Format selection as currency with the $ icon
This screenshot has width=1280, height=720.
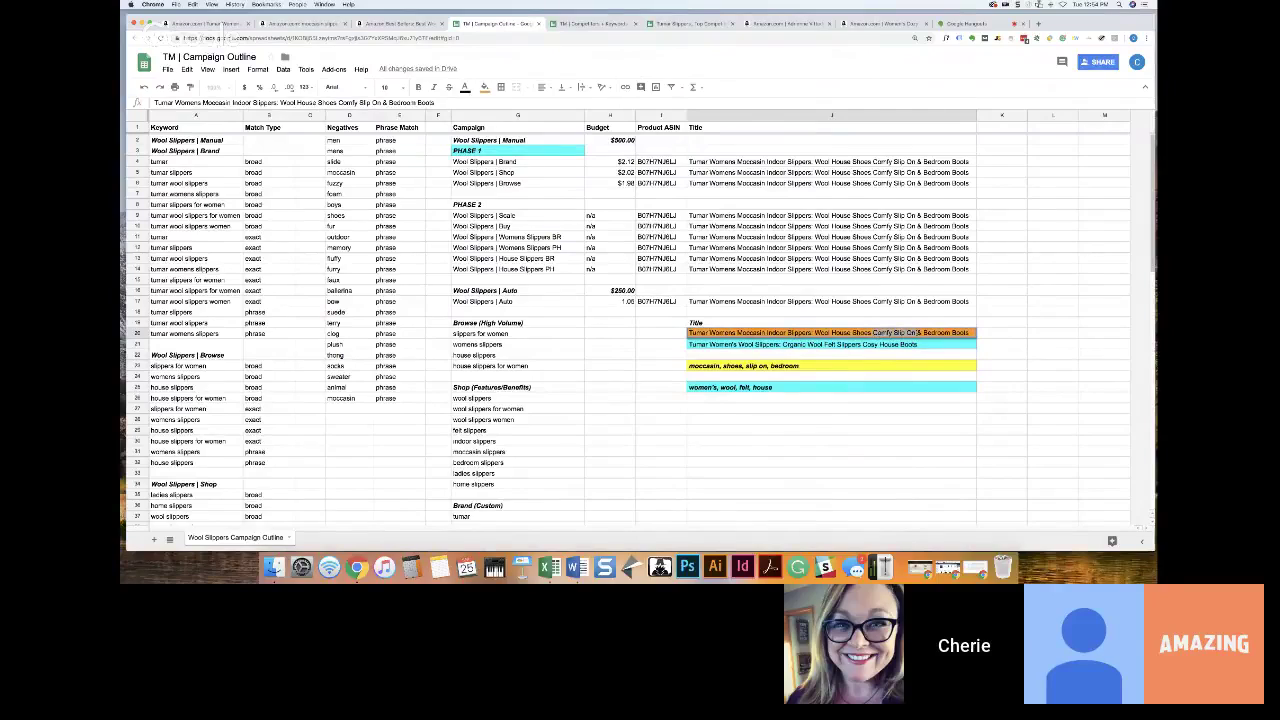pos(244,87)
